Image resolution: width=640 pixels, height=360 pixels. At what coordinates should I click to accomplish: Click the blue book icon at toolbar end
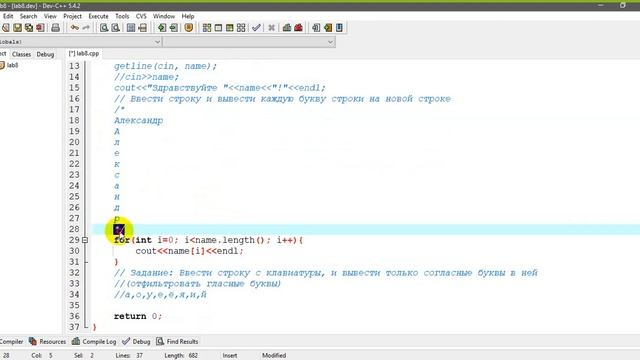tap(339, 28)
